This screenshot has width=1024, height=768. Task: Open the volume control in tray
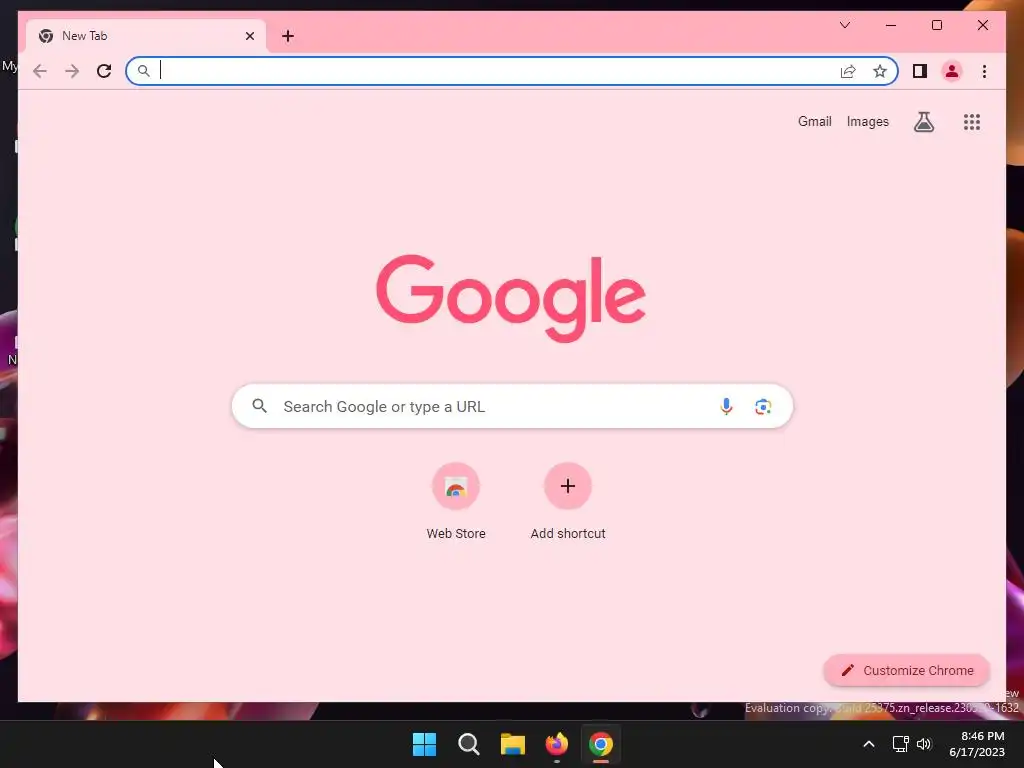pyautogui.click(x=924, y=744)
